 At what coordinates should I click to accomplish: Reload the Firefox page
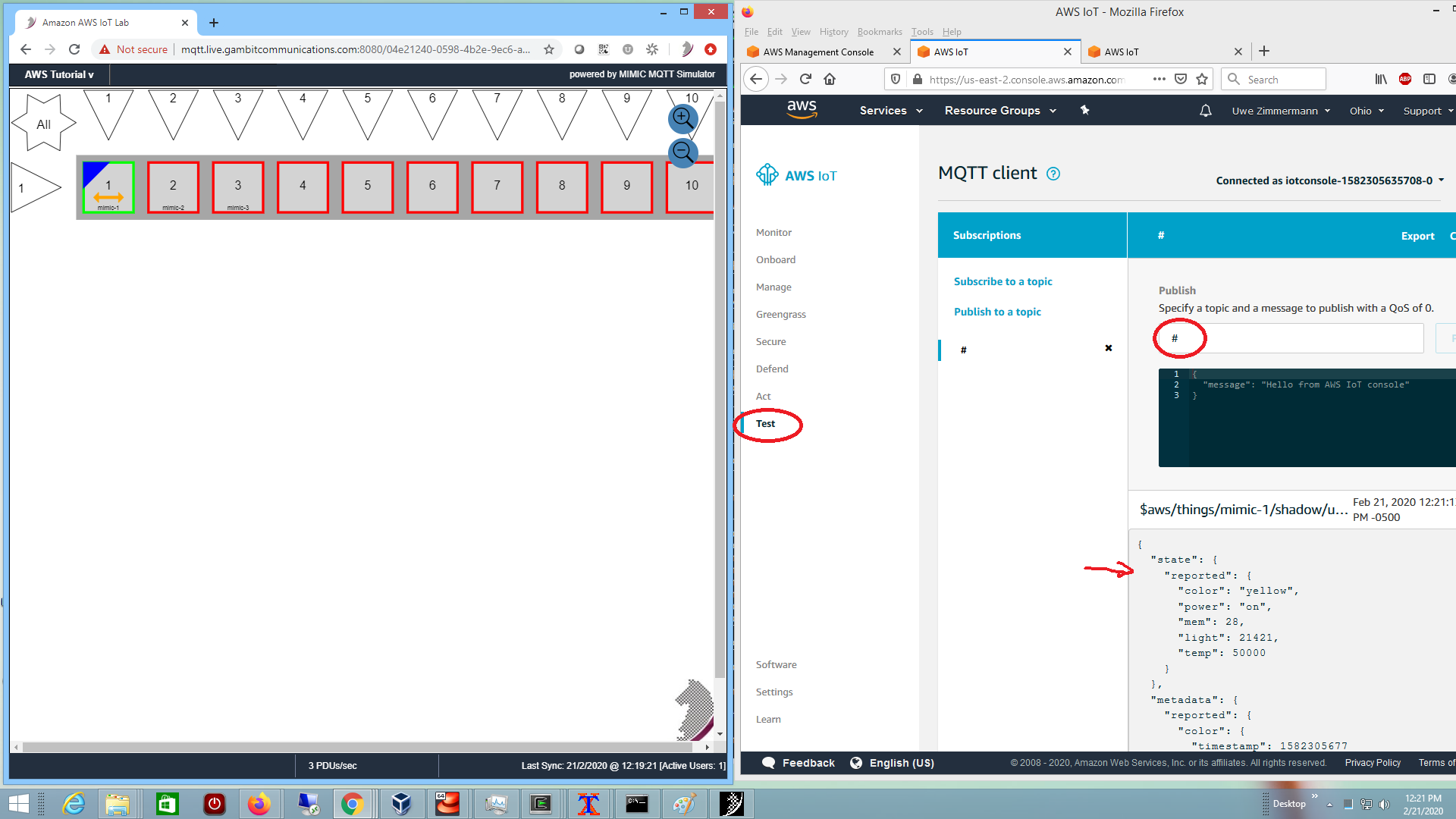805,79
